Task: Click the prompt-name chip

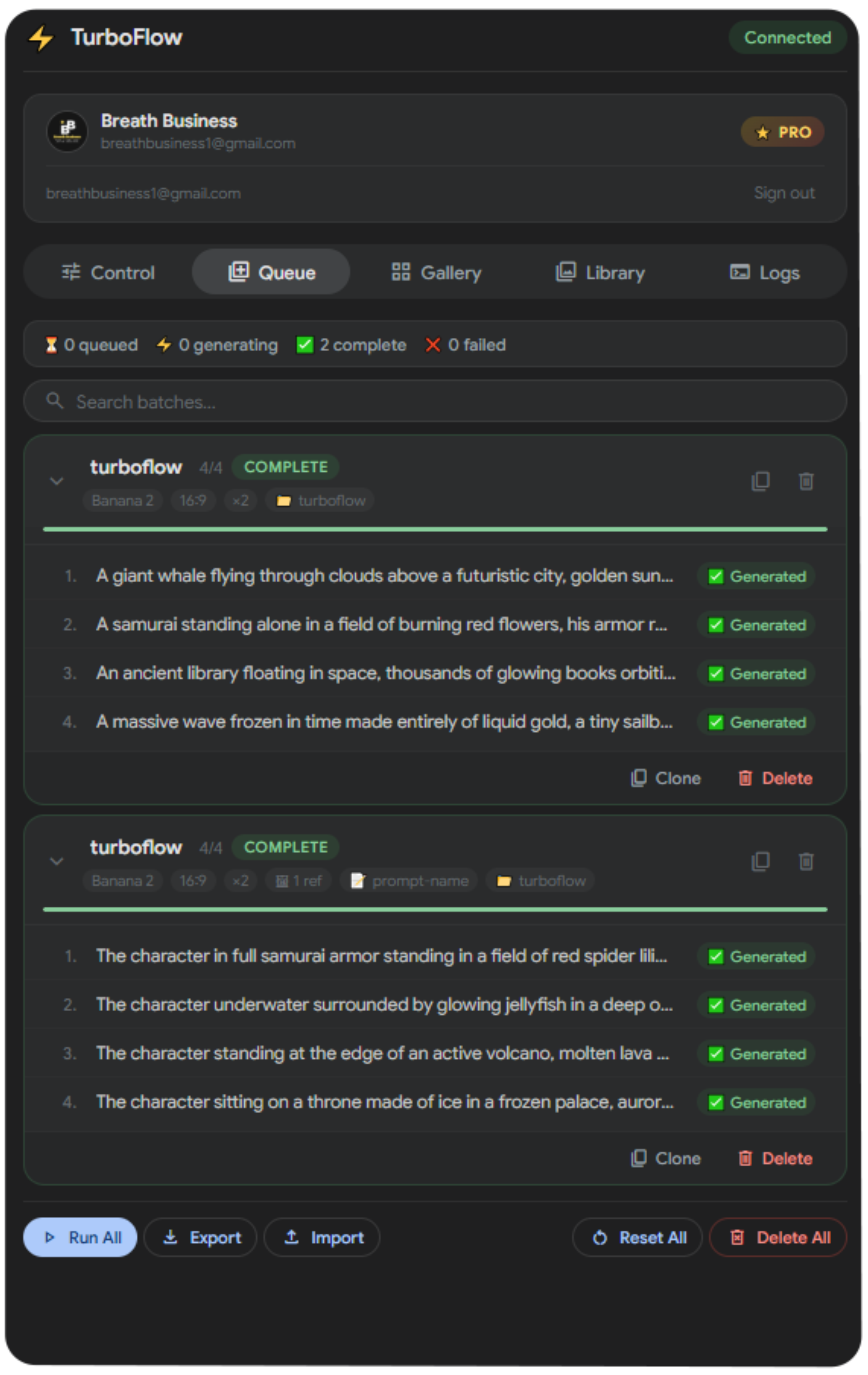Action: click(x=409, y=881)
